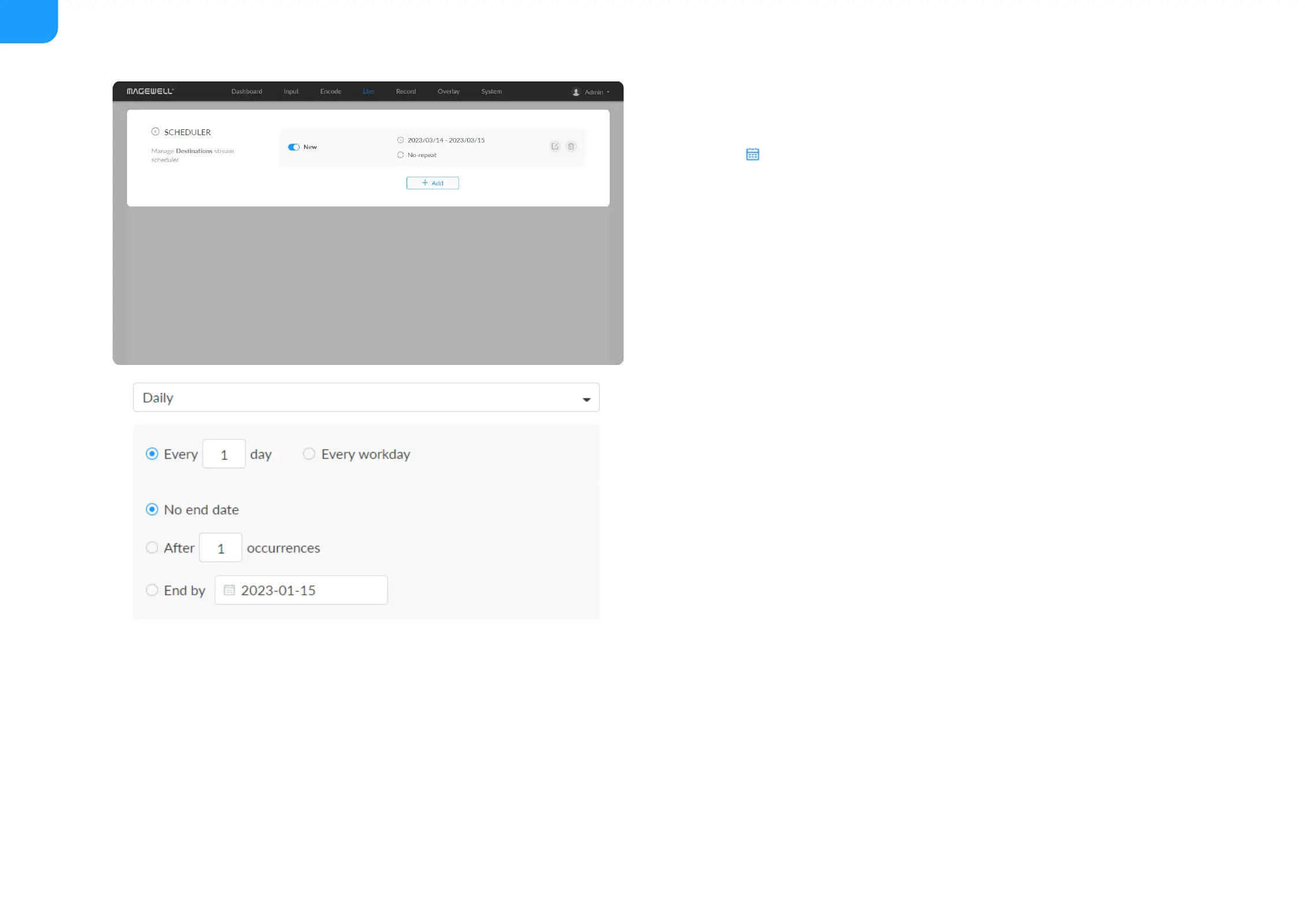The width and height of the screenshot is (1305, 924).
Task: Click the Add schedule button
Action: [x=432, y=183]
